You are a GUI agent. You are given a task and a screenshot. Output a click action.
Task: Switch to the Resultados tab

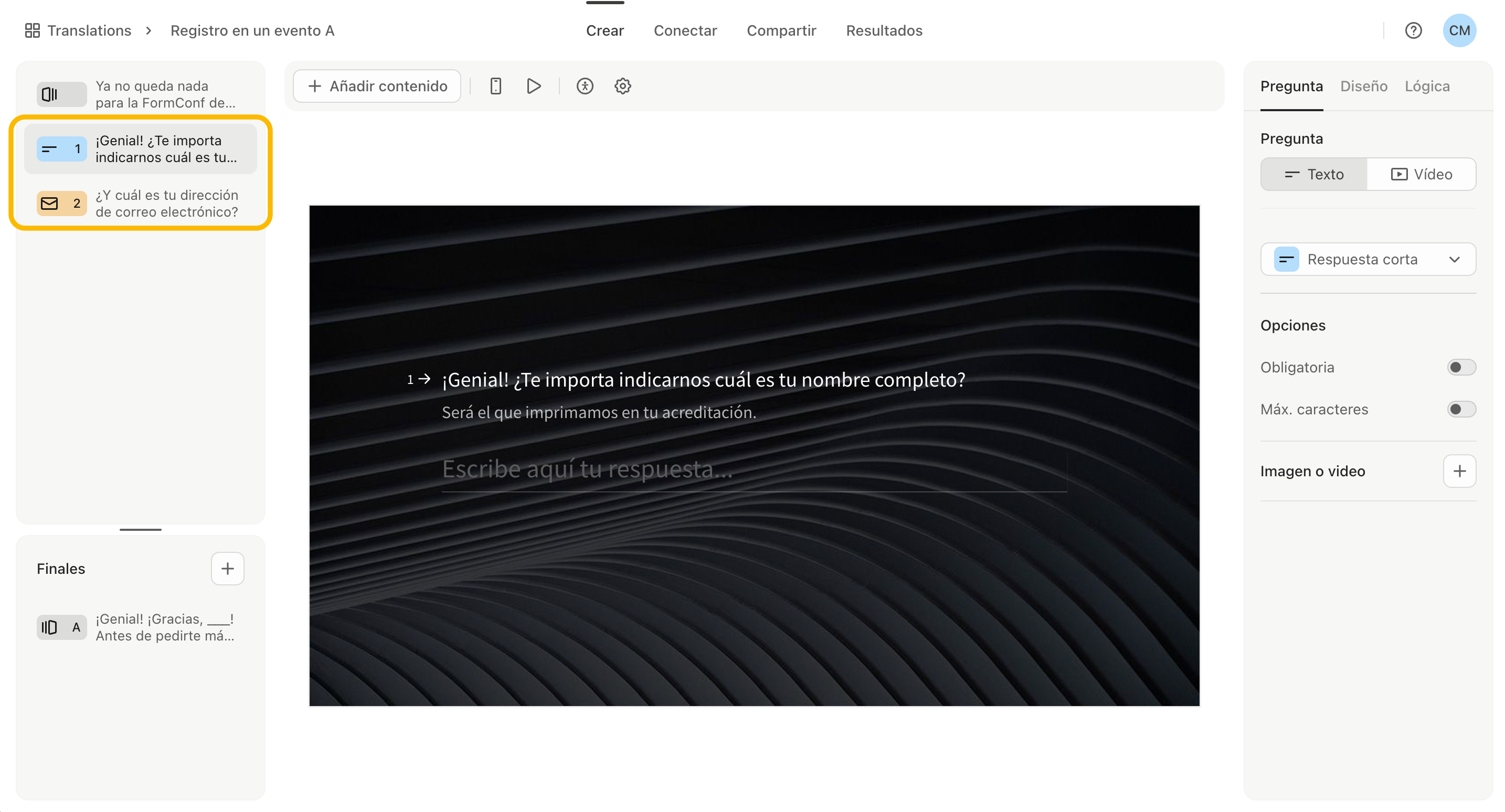click(884, 30)
